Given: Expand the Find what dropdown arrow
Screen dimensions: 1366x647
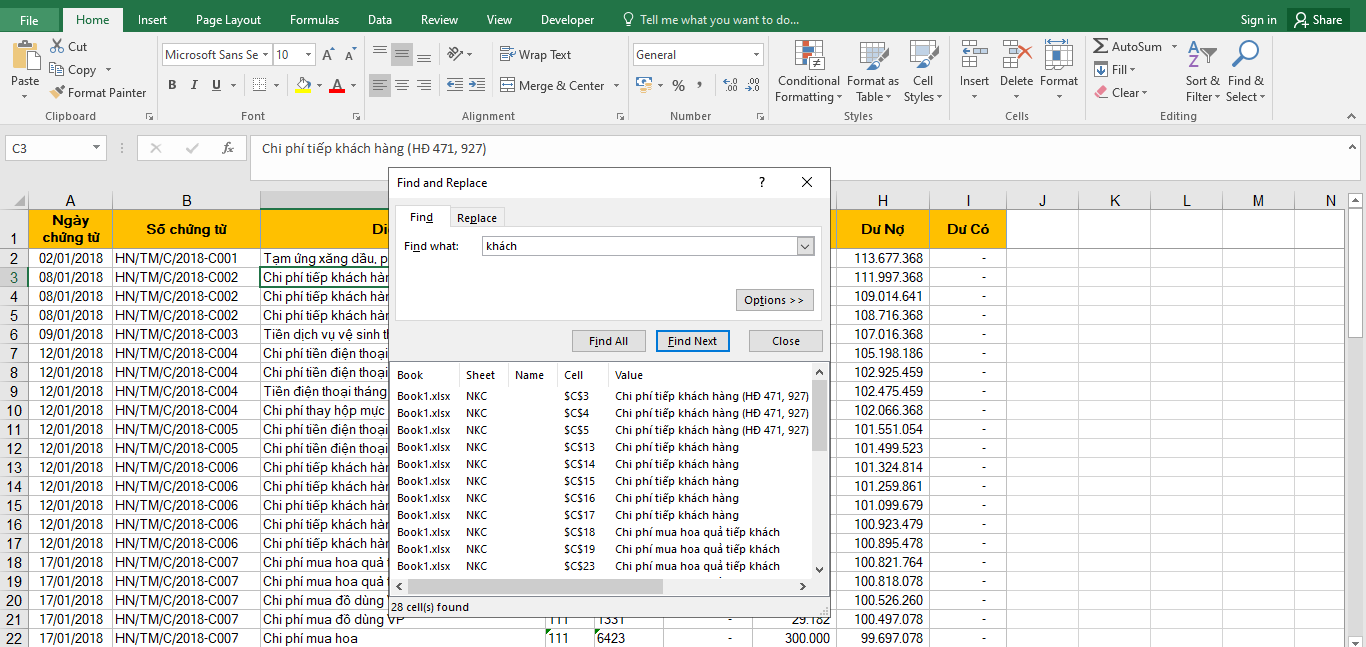Looking at the screenshot, I should [x=805, y=246].
